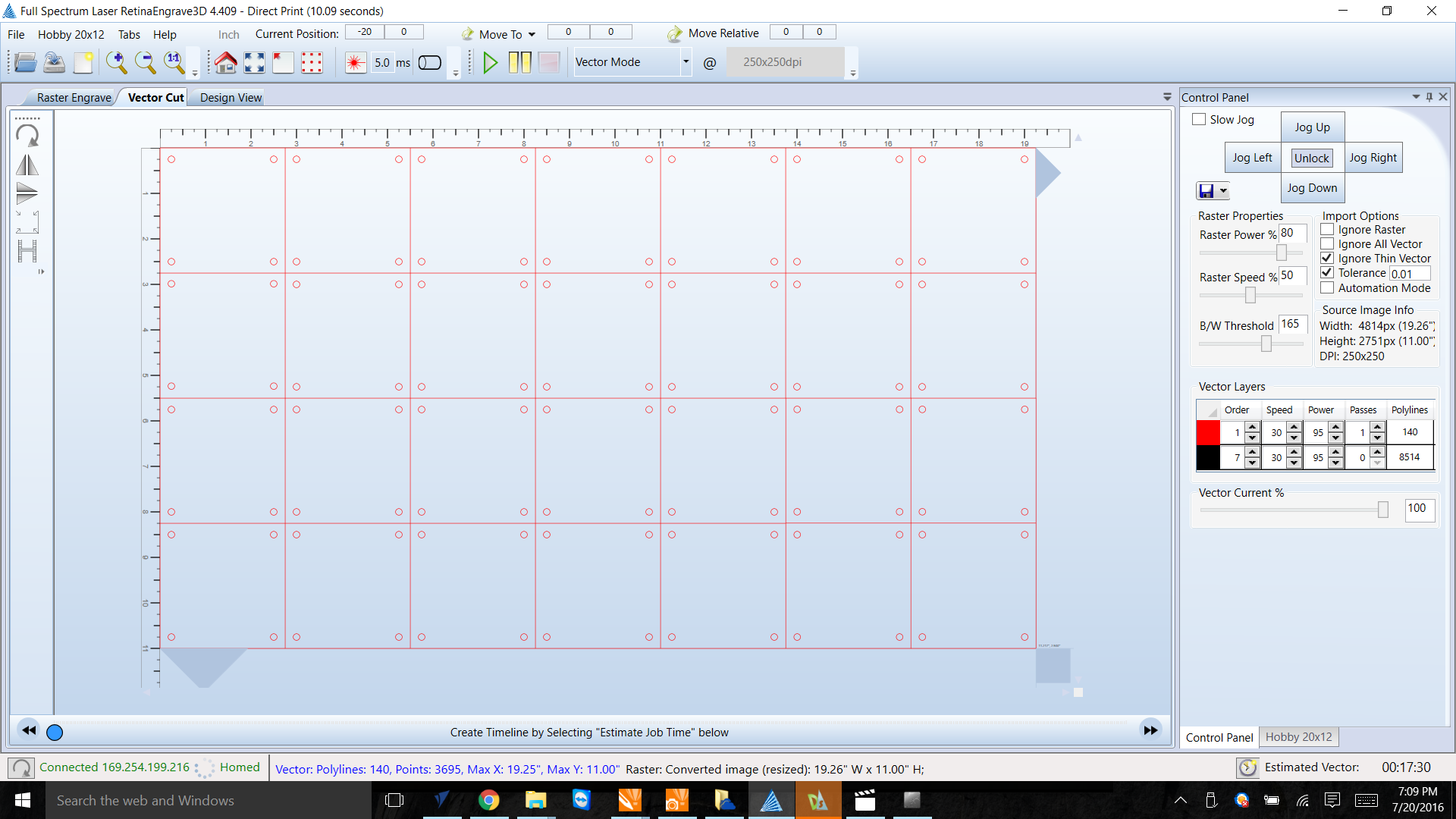The width and height of the screenshot is (1456, 819).
Task: Click the red vector layer color swatch
Action: [x=1208, y=432]
